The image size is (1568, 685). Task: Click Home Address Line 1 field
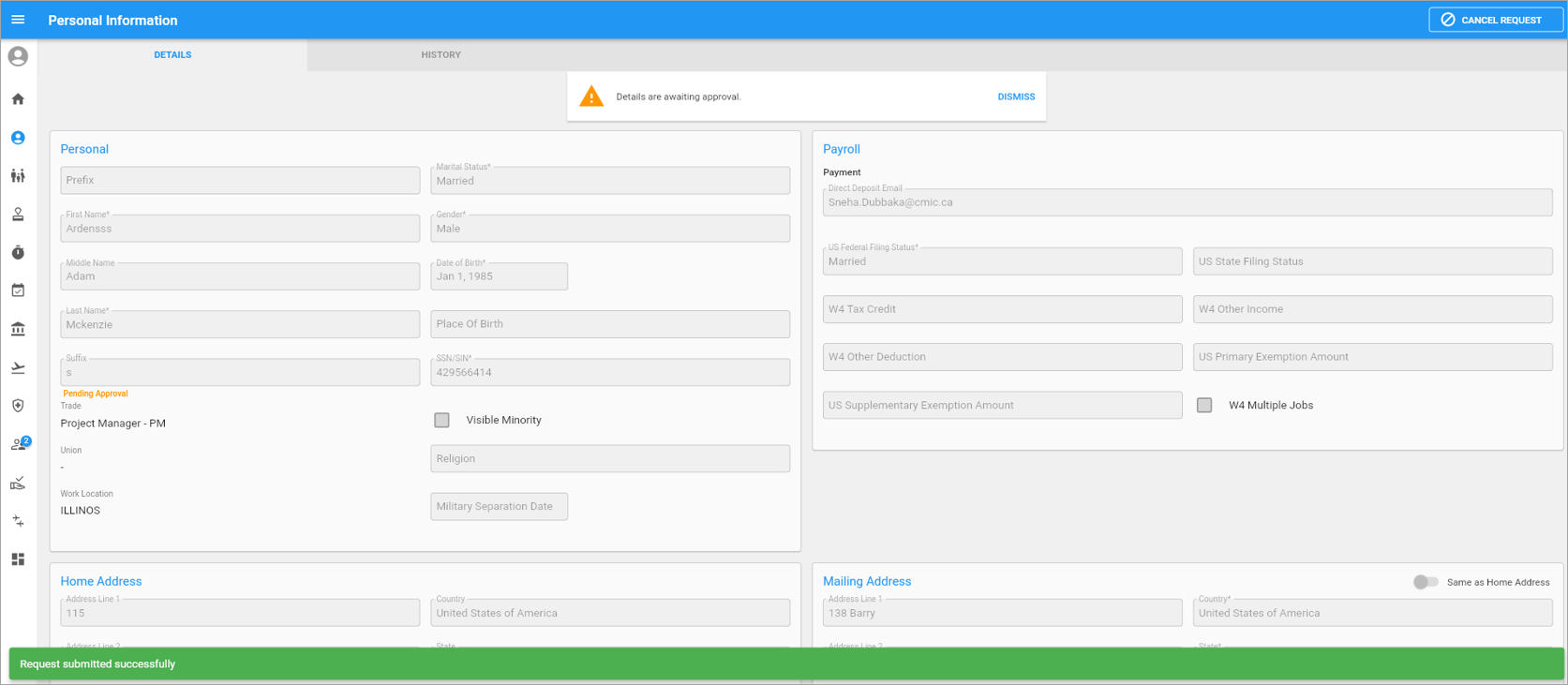click(x=240, y=613)
